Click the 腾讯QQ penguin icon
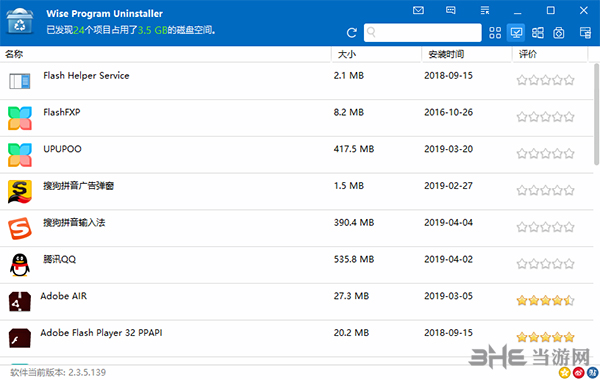 click(20, 265)
